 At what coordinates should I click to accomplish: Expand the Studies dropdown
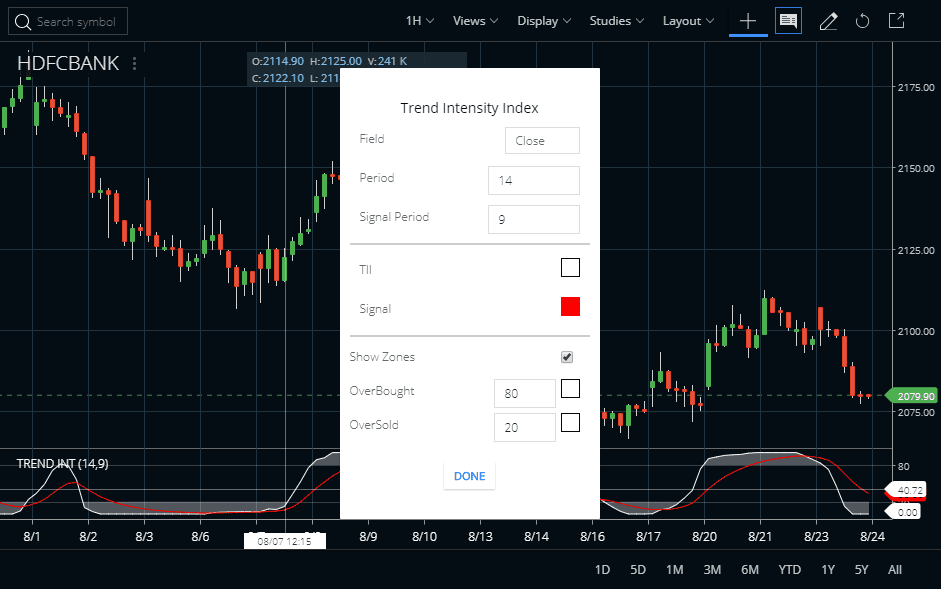click(615, 20)
